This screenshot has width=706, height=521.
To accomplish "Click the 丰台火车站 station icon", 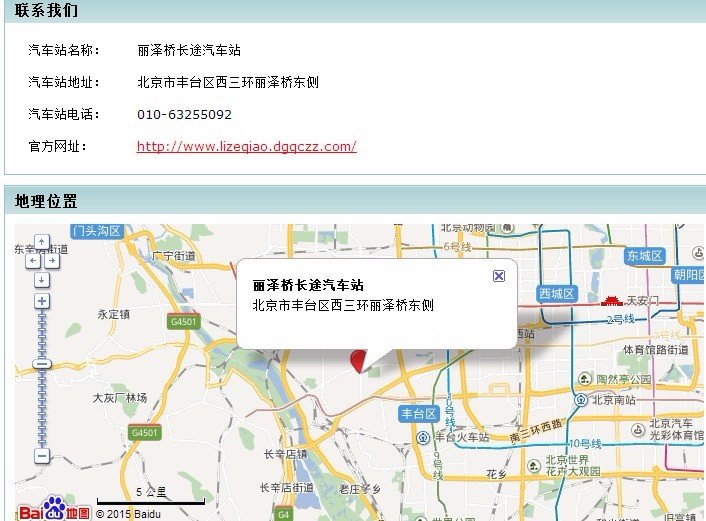I will [x=424, y=438].
